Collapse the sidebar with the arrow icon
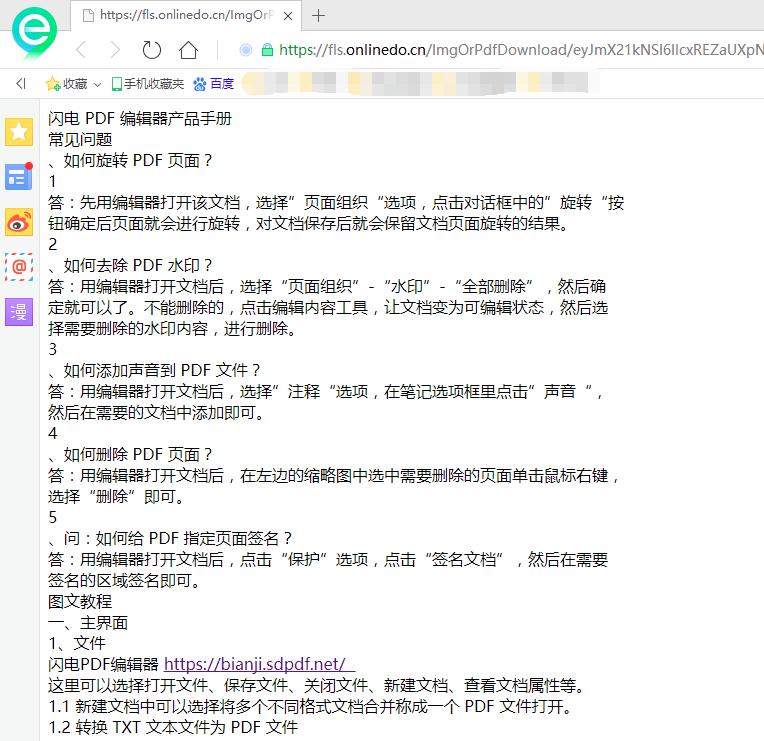 click(x=20, y=84)
